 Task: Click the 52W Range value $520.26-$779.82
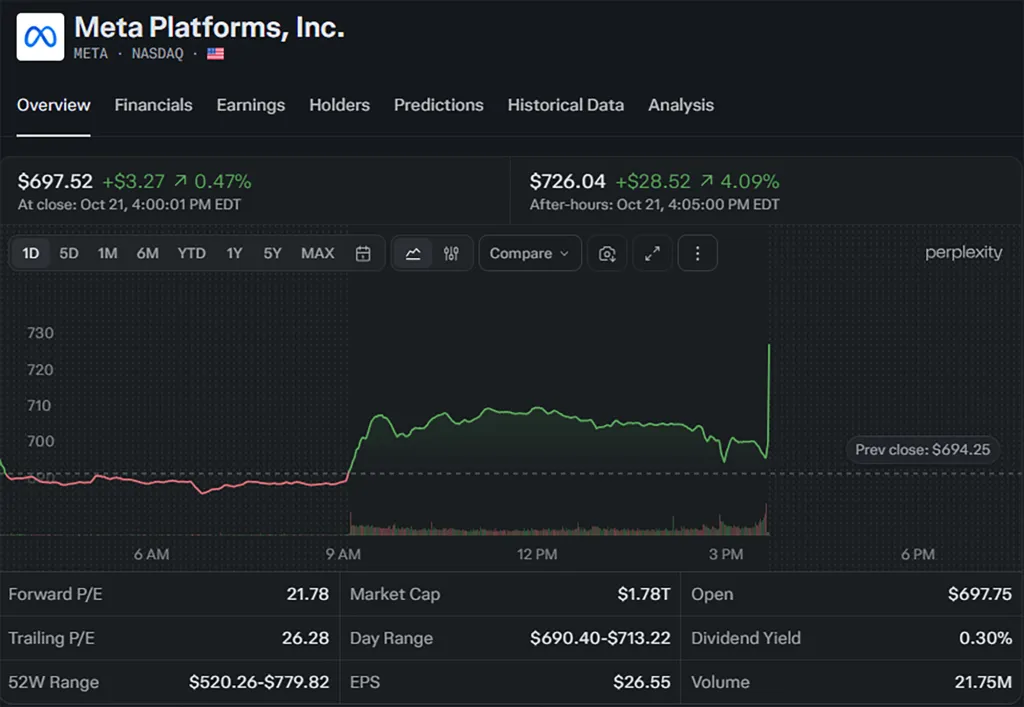[x=259, y=682]
